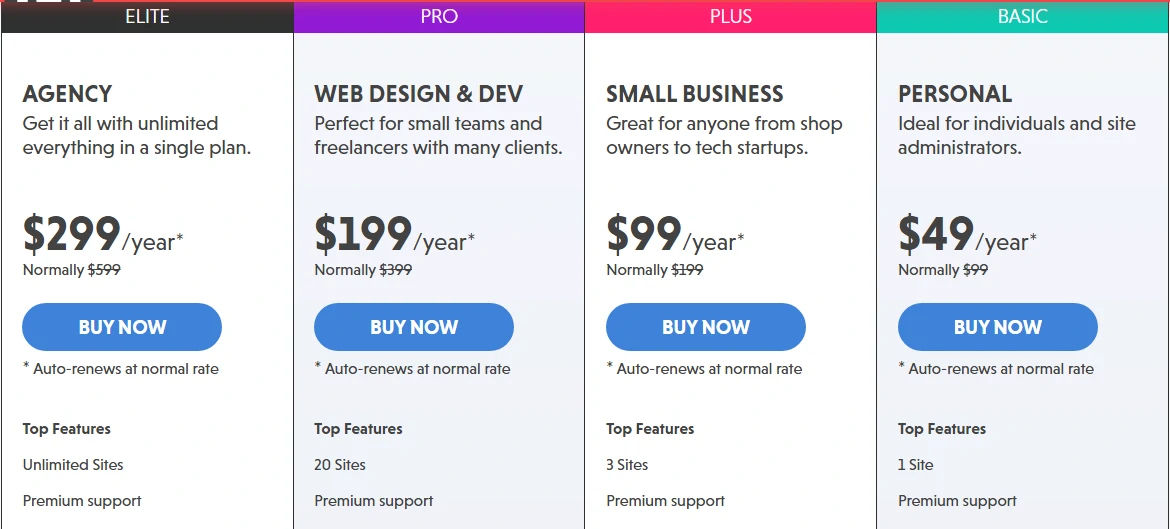Click the $99/year price

point(675,234)
